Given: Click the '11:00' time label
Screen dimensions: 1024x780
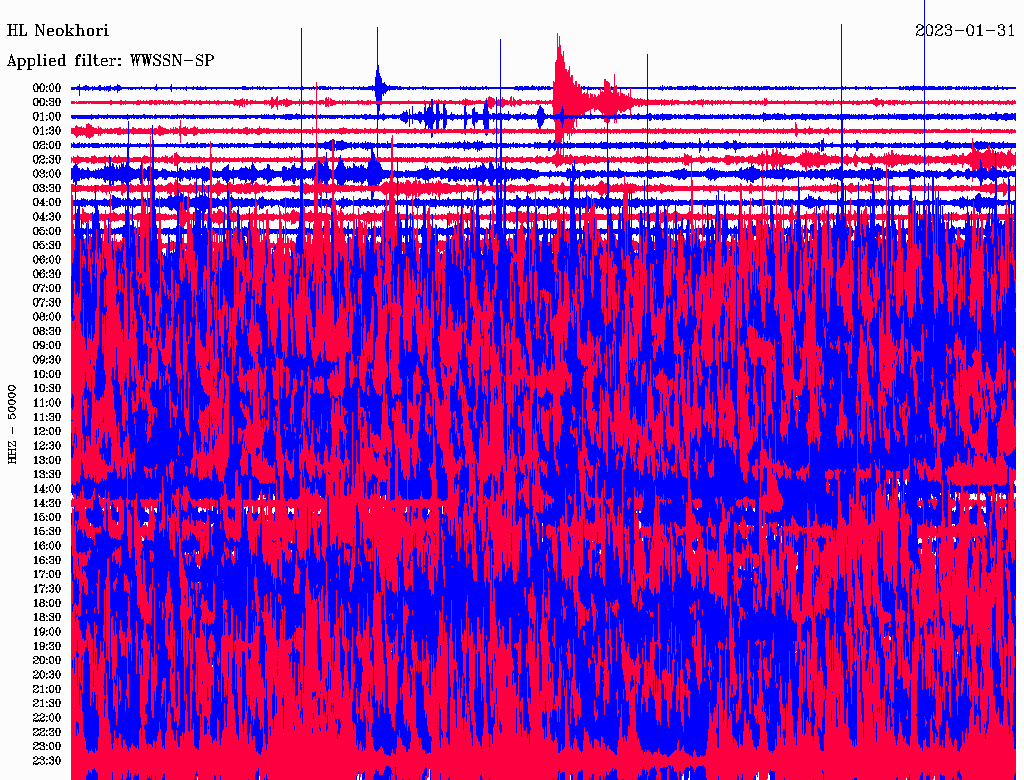Looking at the screenshot, I should tap(47, 403).
